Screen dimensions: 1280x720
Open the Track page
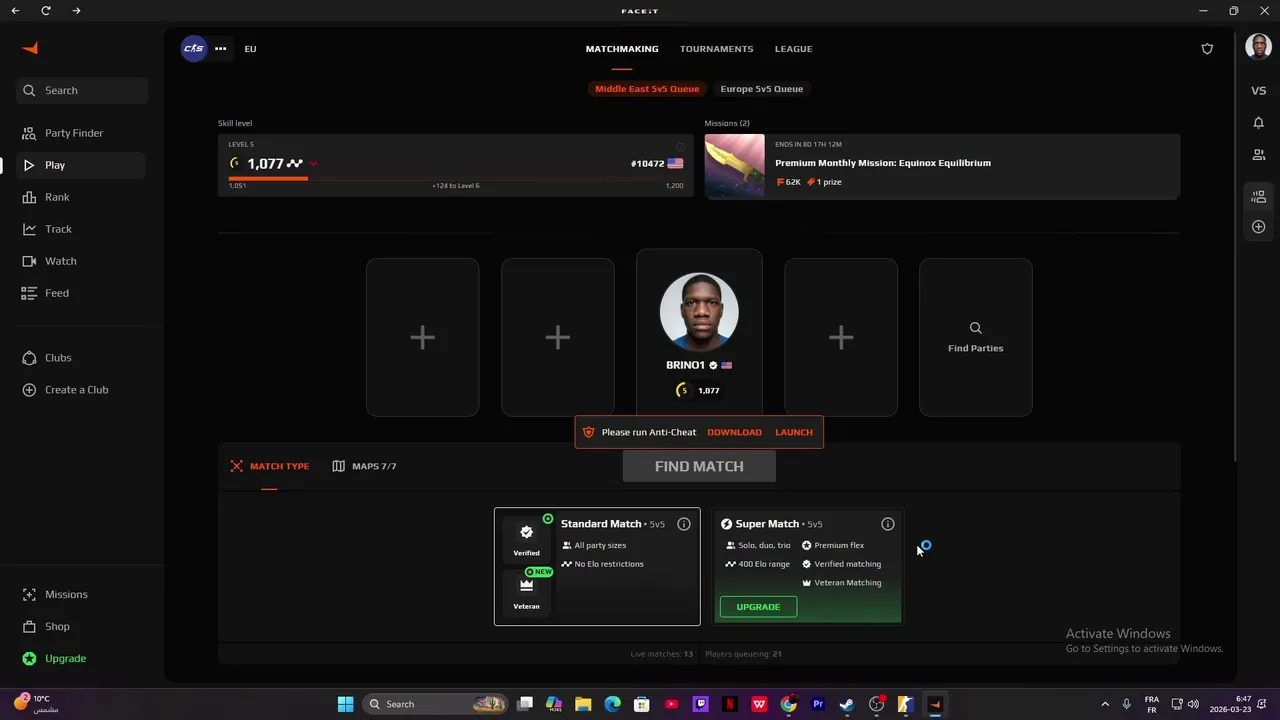coord(81,229)
